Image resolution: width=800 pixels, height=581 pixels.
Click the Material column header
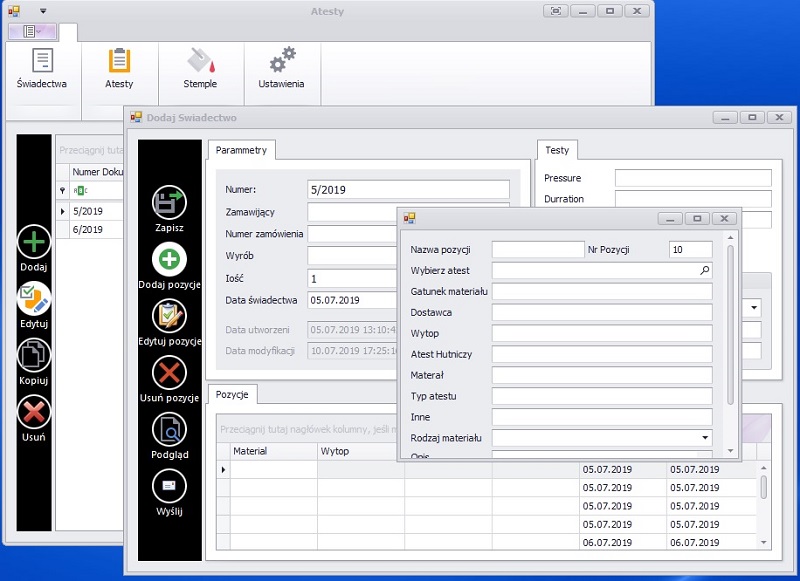coord(273,451)
